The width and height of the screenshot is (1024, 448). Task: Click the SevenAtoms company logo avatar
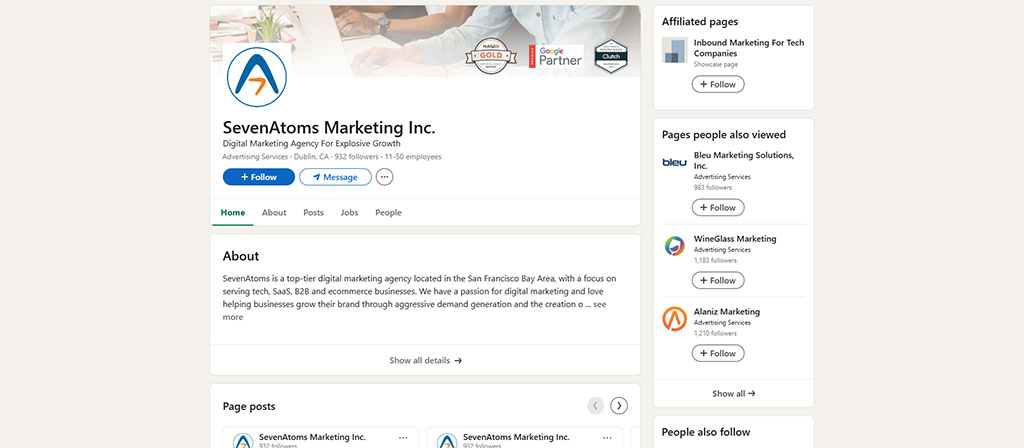click(257, 76)
